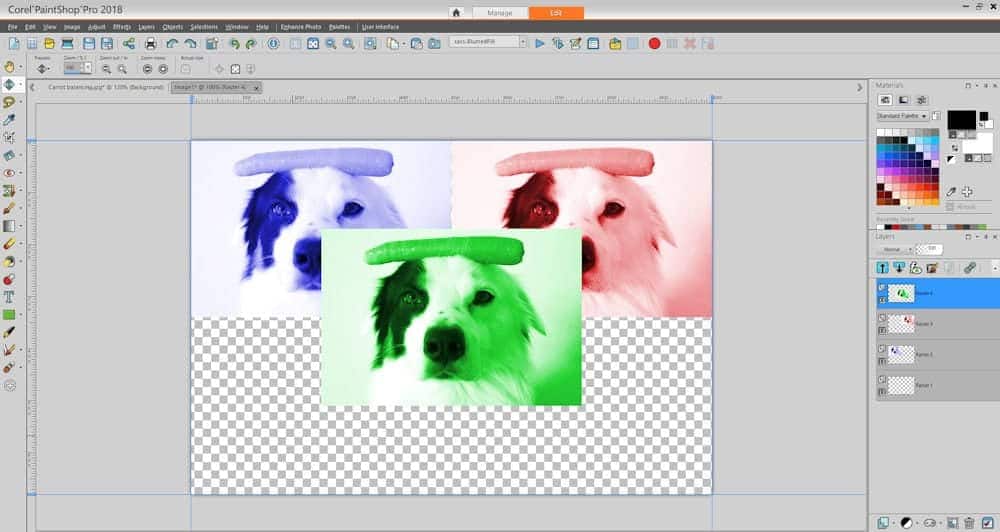Hide the Raster 3 layer using its eye
This screenshot has width=1000, height=532.
[x=881, y=319]
